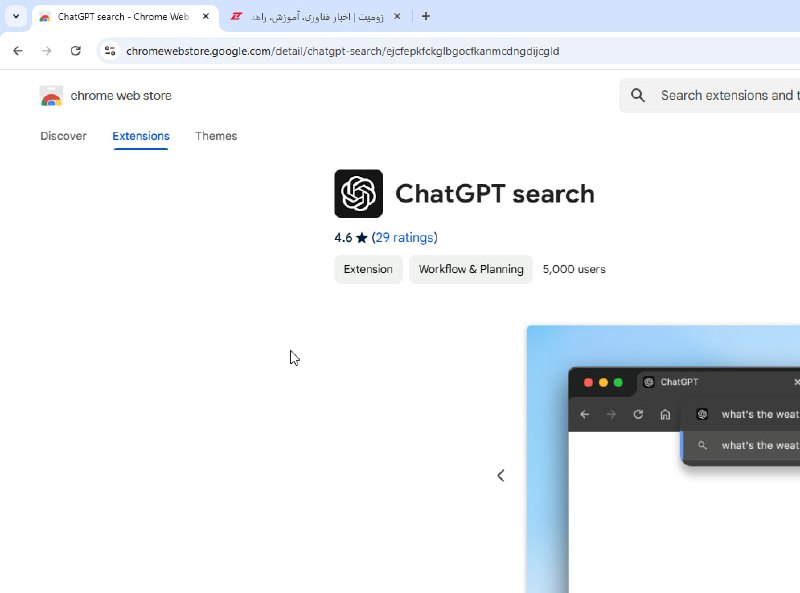Switch to the ChatGPT search Chrome Web Store tab

point(126,17)
